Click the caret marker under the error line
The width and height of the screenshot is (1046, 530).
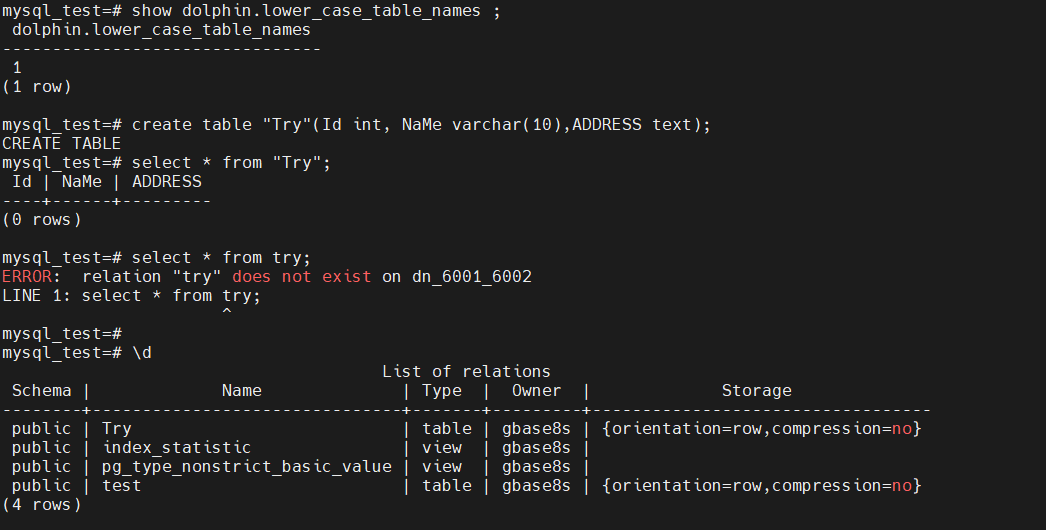227,314
